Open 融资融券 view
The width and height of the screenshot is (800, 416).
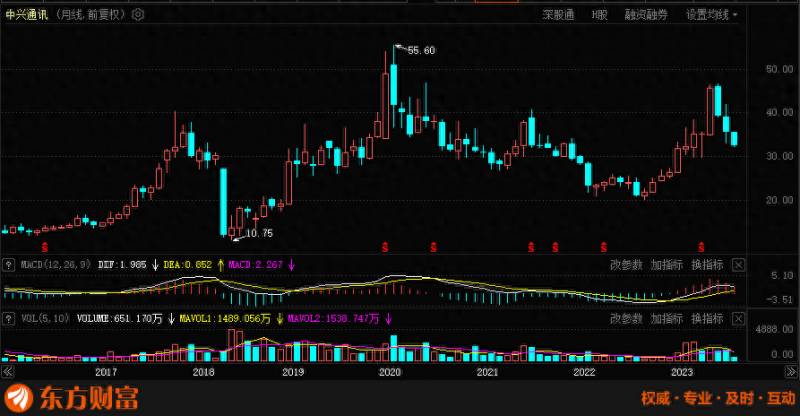(646, 15)
